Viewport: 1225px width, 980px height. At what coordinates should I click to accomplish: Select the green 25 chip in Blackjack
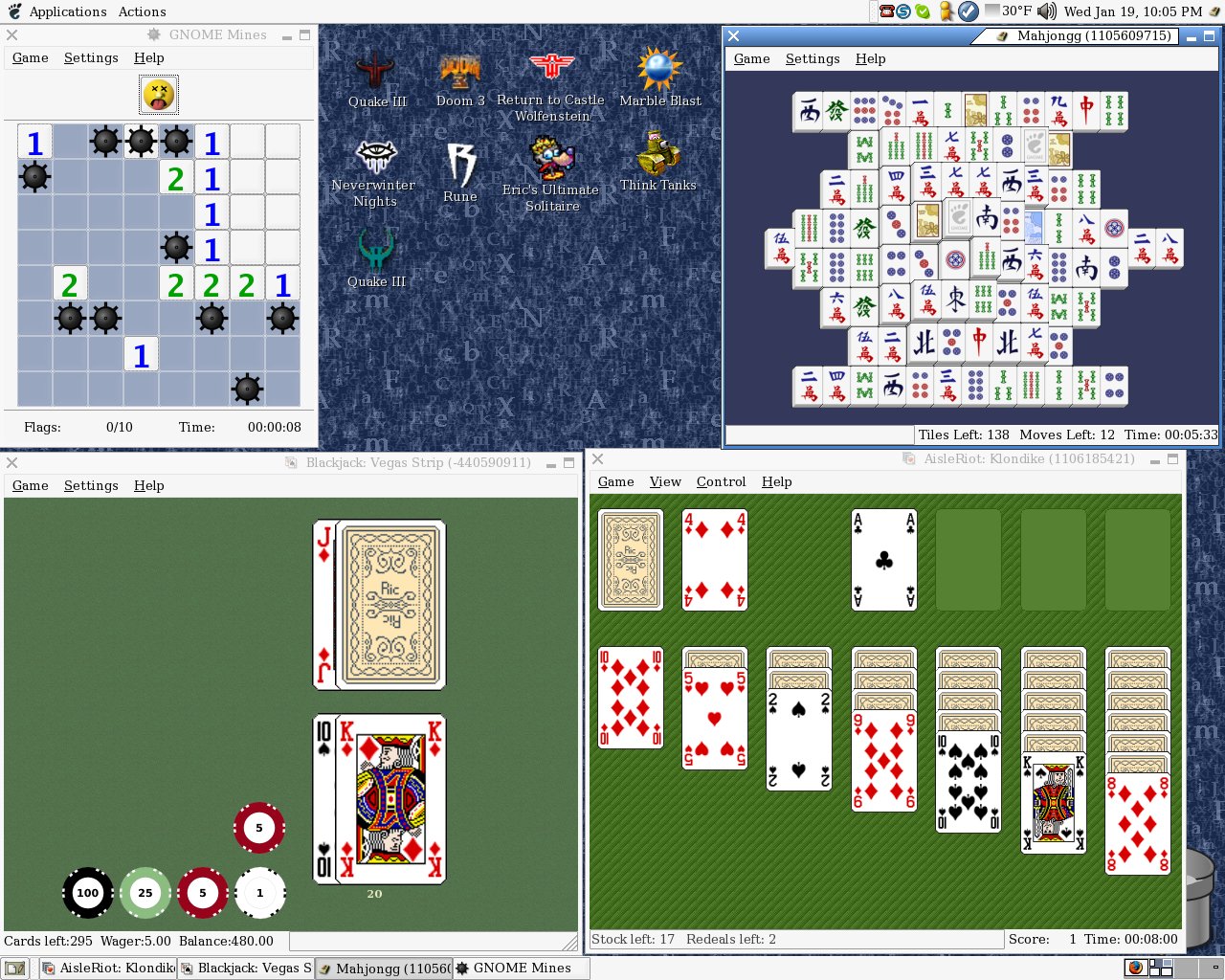(145, 893)
